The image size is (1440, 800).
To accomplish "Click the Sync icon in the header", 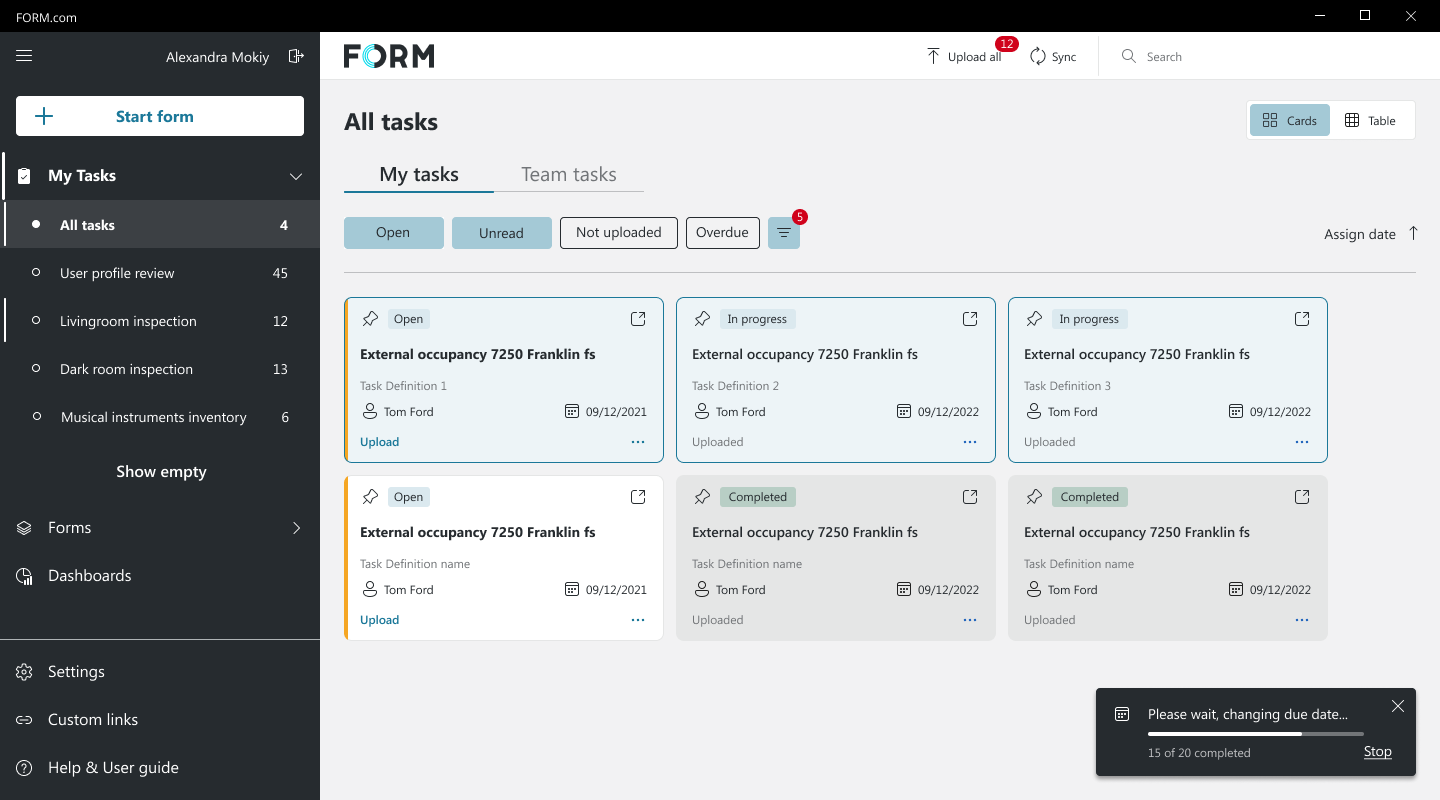I will pos(1038,57).
